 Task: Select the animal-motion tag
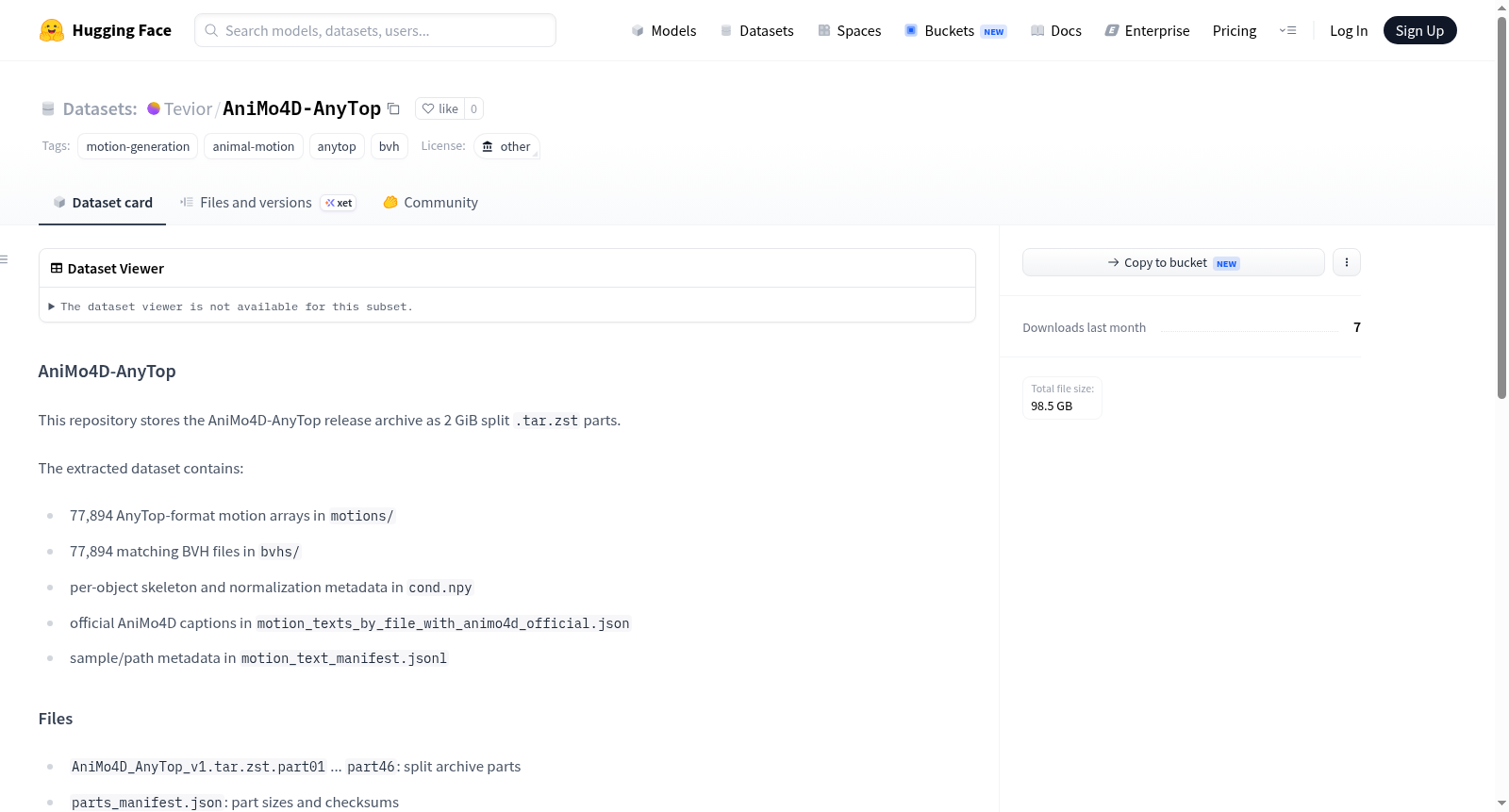tap(254, 146)
